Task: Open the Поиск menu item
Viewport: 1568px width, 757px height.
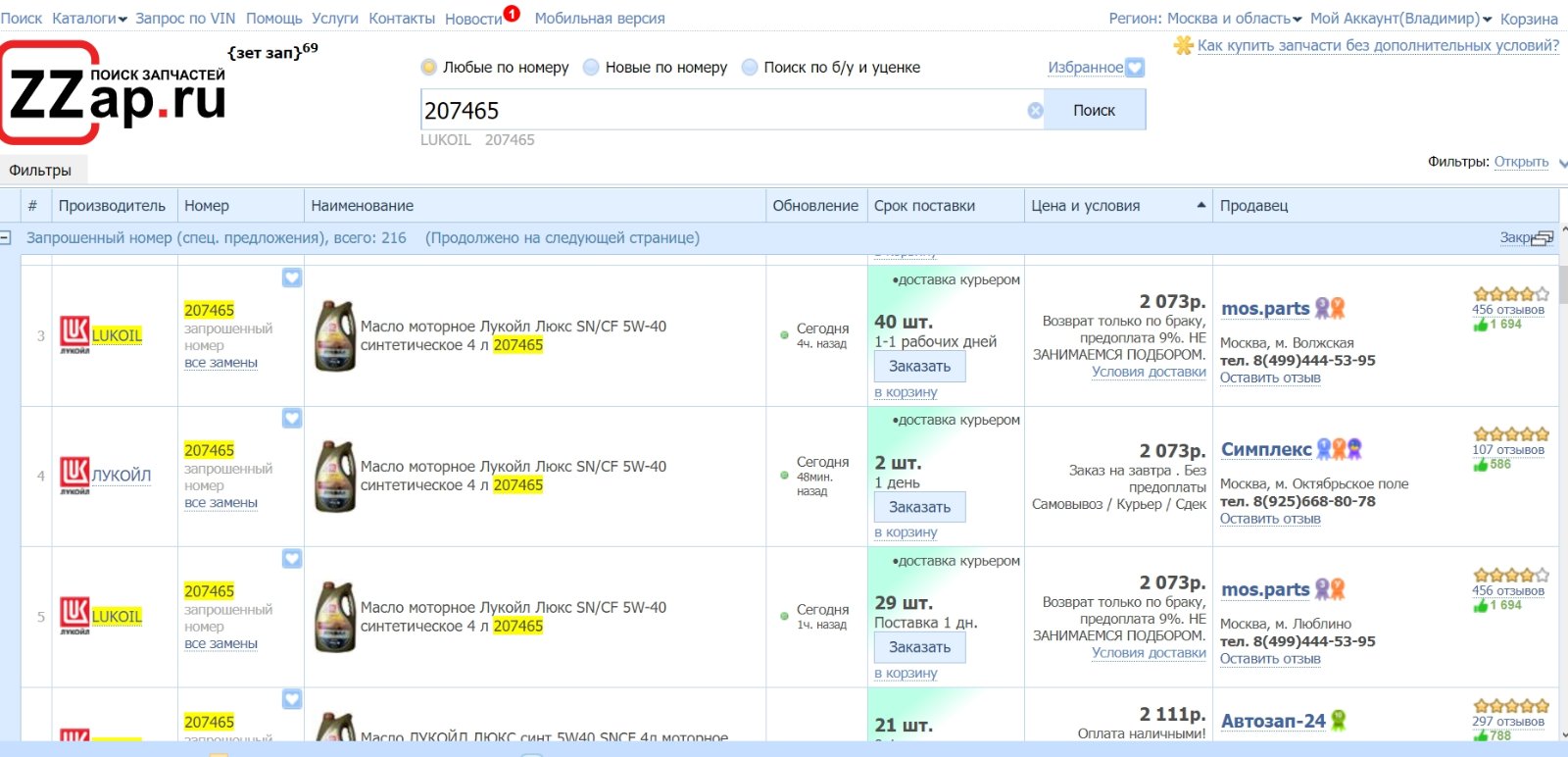Action: [22, 19]
